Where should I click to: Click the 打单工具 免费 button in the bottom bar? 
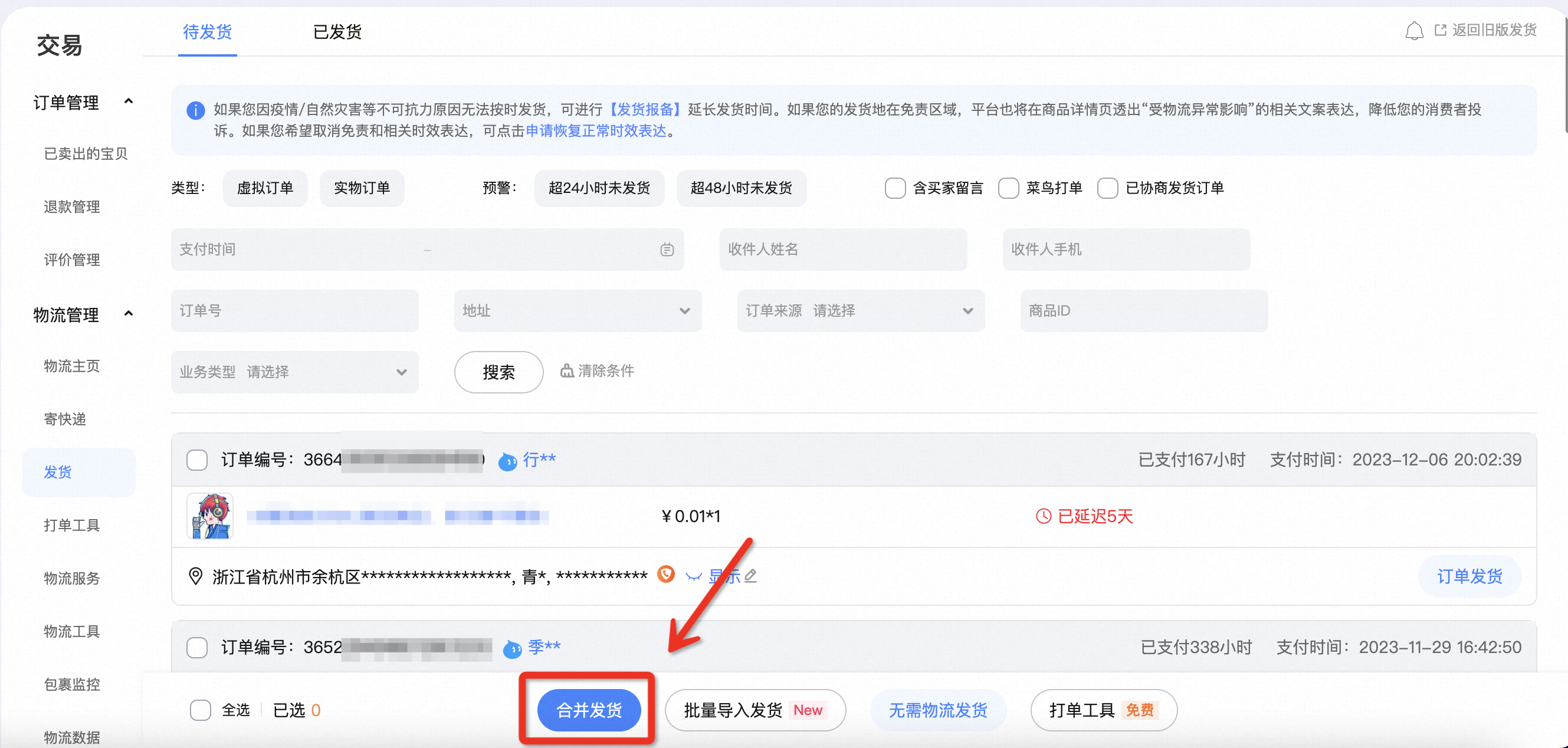pos(1104,710)
